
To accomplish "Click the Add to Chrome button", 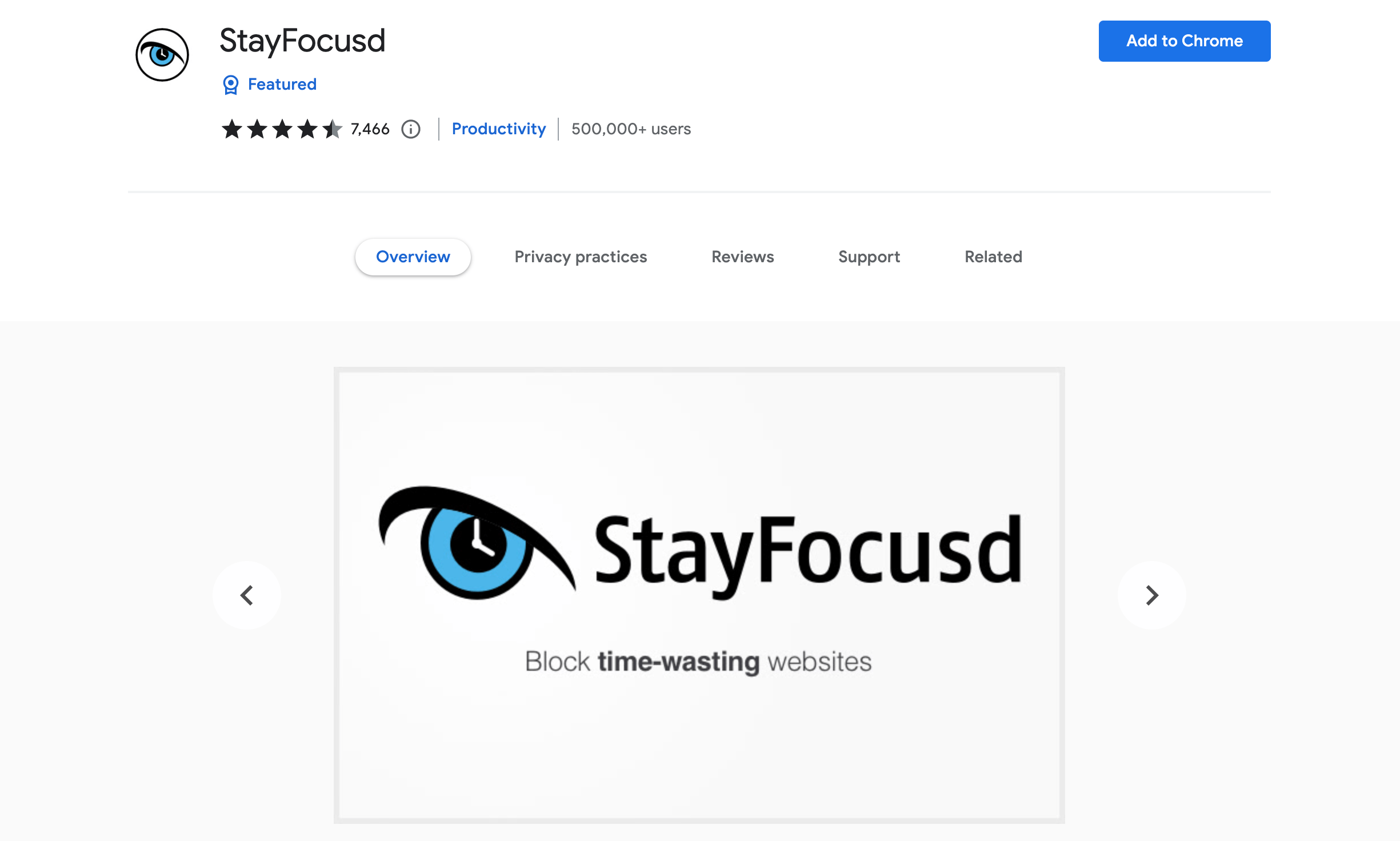I will (x=1185, y=41).
